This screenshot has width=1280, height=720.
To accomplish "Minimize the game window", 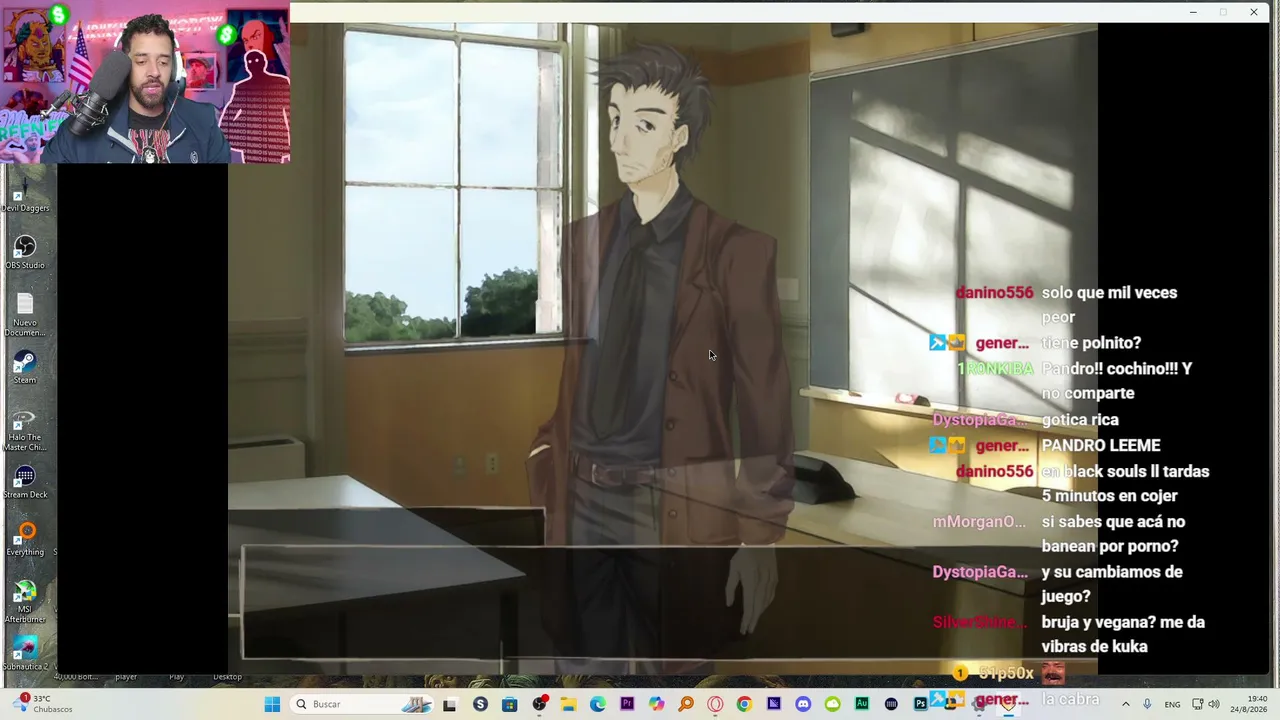I will [1193, 12].
